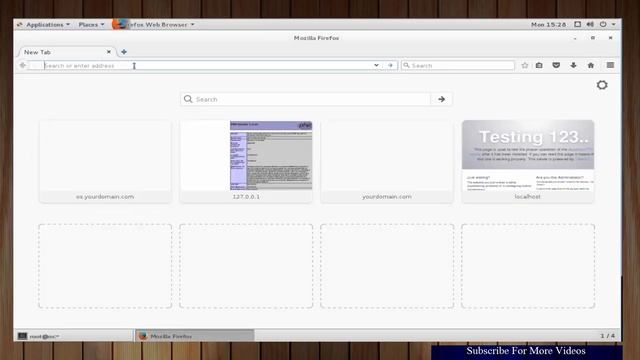Viewport: 640px width, 360px height.
Task: Focus the toolbar Search box
Action: 458,65
